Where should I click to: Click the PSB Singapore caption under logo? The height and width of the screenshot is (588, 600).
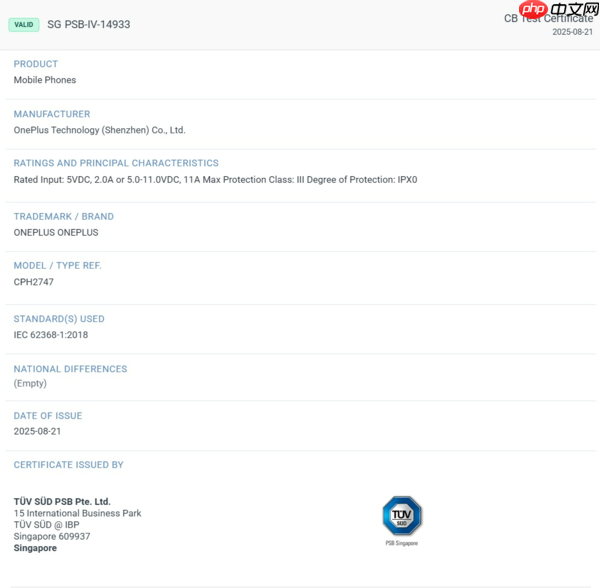(402, 543)
